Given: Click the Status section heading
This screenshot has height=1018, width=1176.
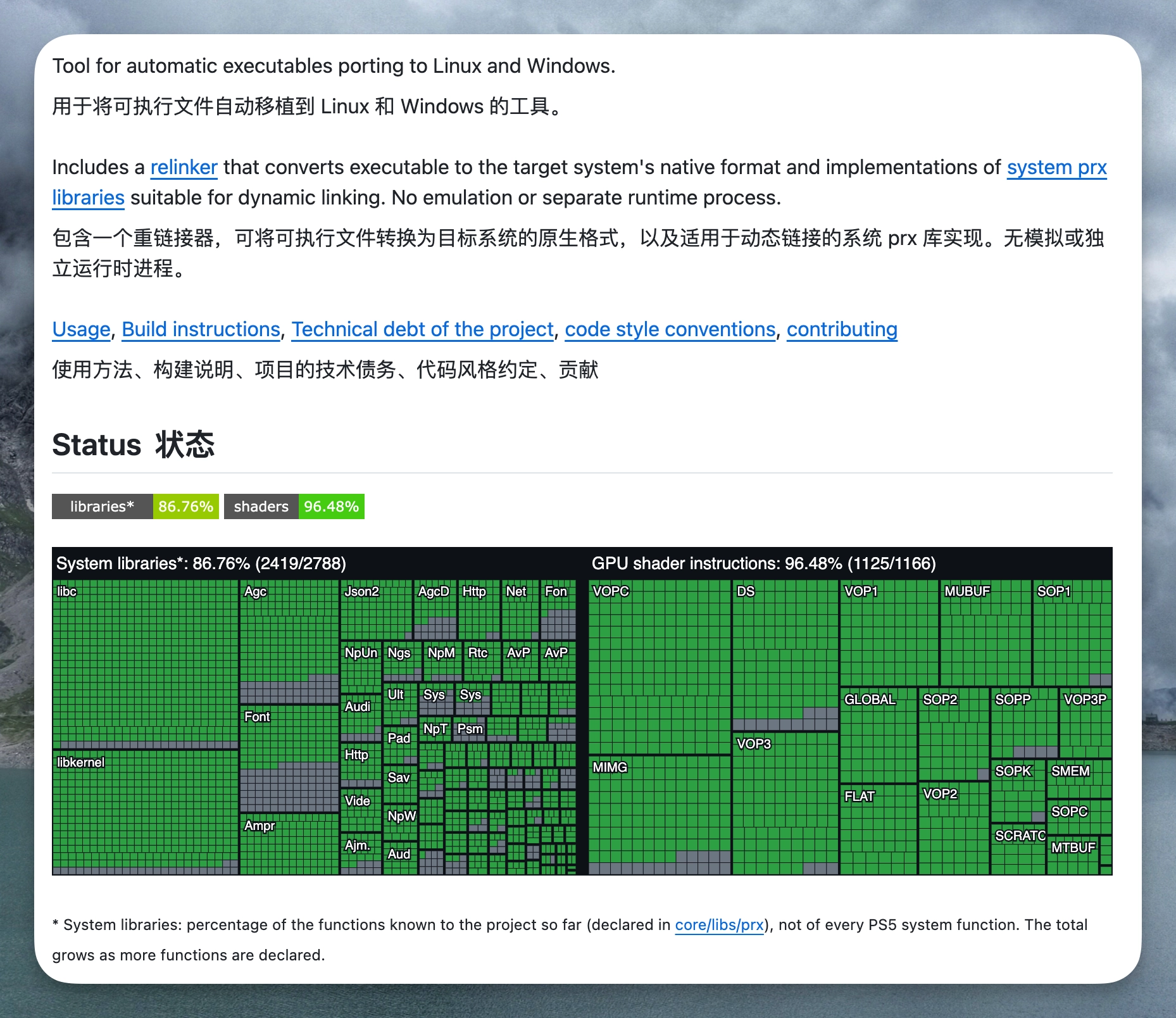Looking at the screenshot, I should [134, 444].
